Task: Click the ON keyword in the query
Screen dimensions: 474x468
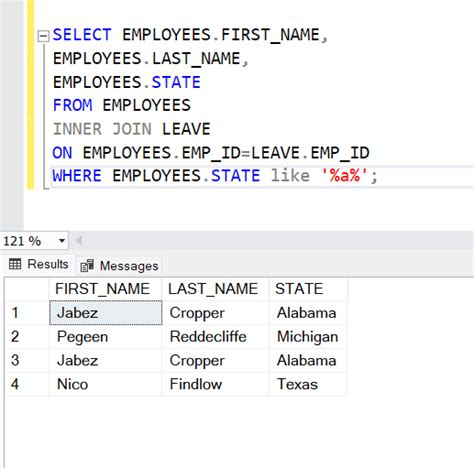Action: (x=62, y=153)
